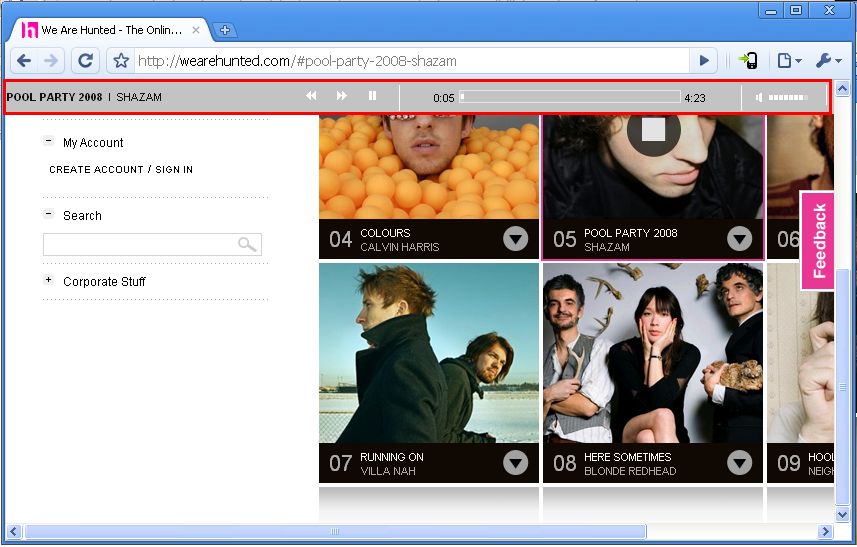
Task: Collapse the My Account section
Action: pos(48,142)
